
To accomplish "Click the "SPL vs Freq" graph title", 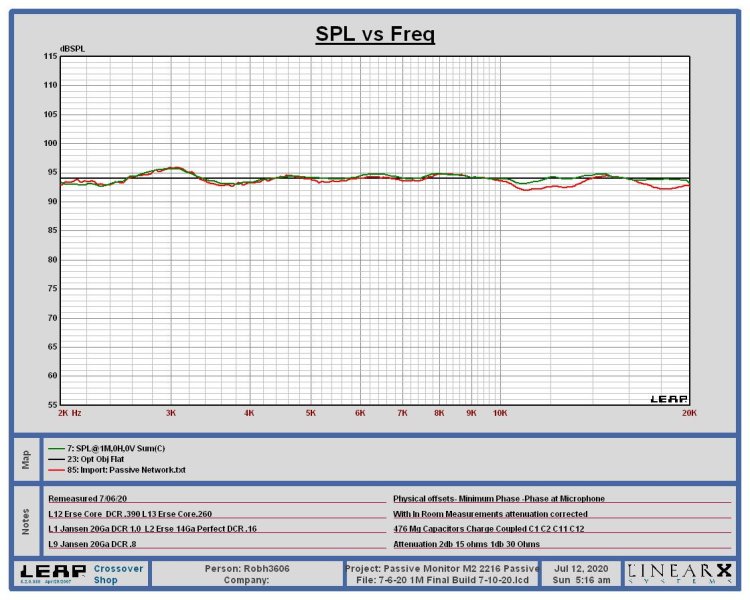I will 375,35.
